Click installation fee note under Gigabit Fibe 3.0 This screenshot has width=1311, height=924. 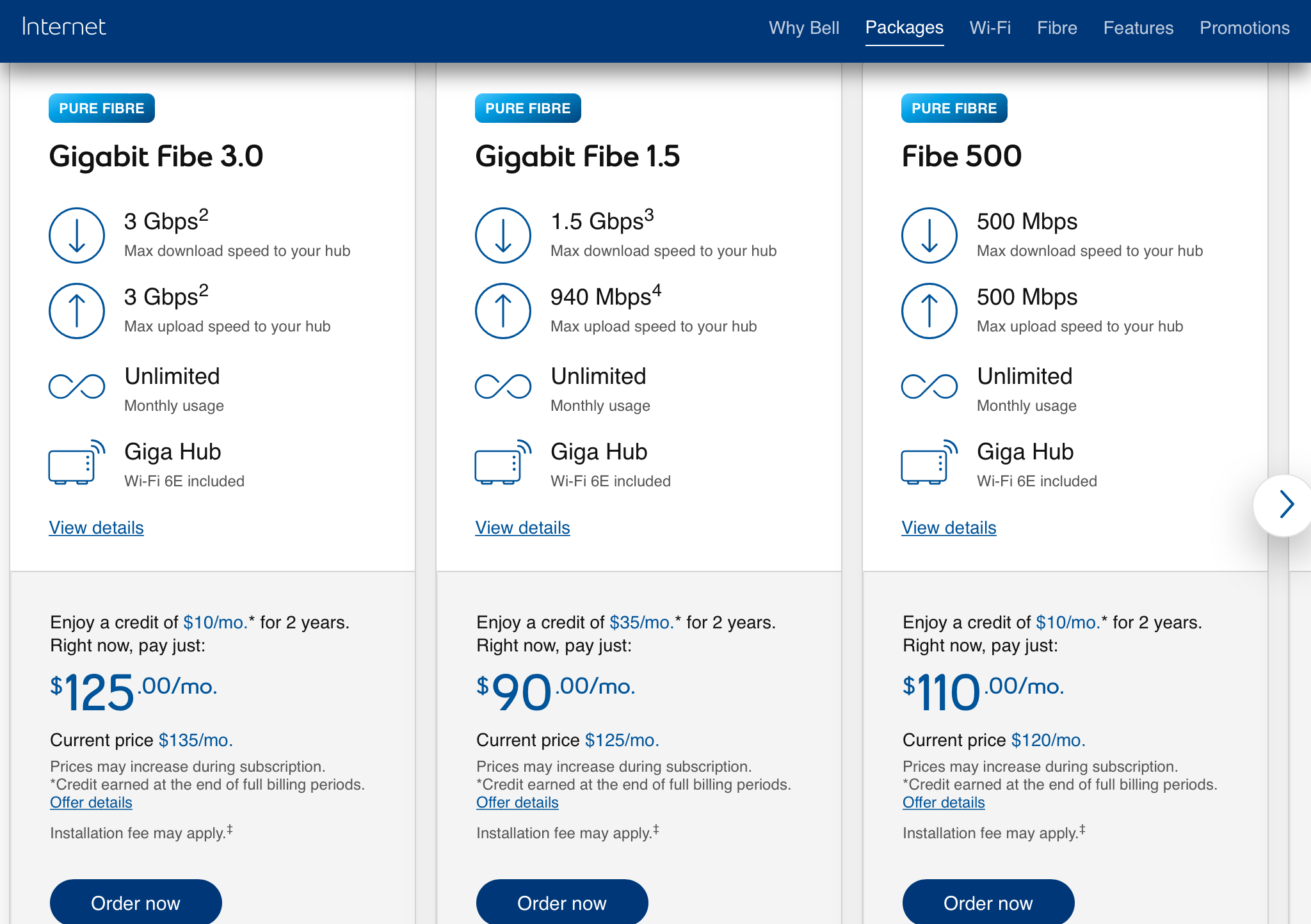(x=141, y=832)
